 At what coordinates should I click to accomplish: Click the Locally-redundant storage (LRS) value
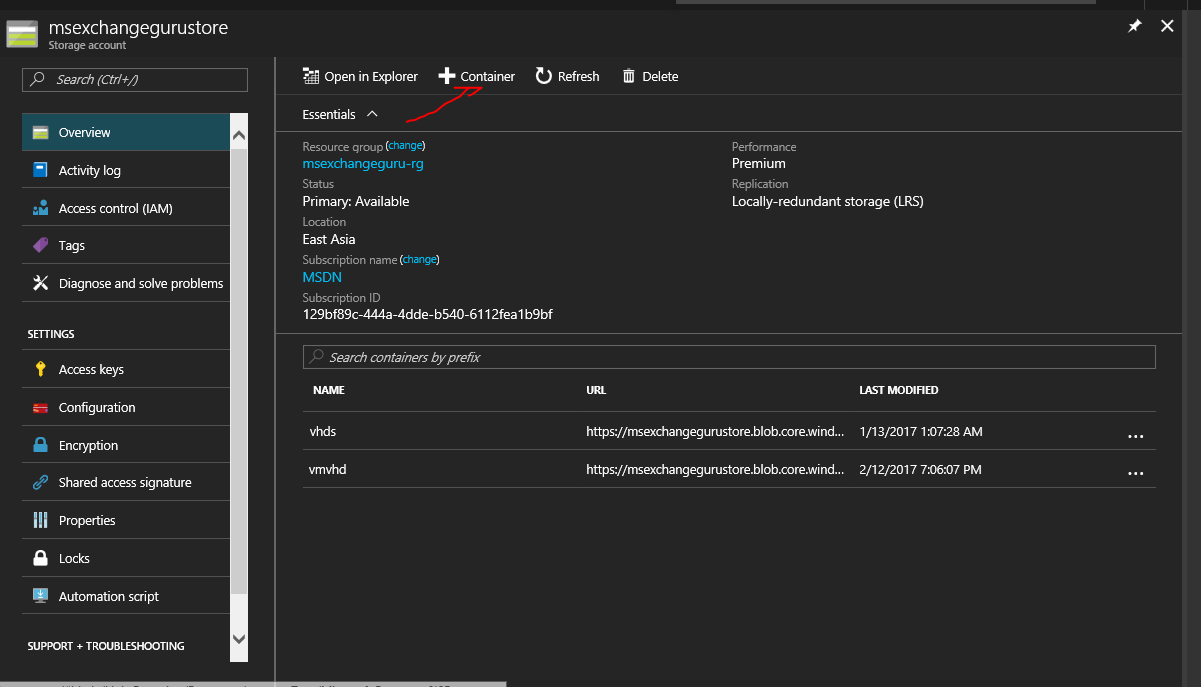point(828,201)
